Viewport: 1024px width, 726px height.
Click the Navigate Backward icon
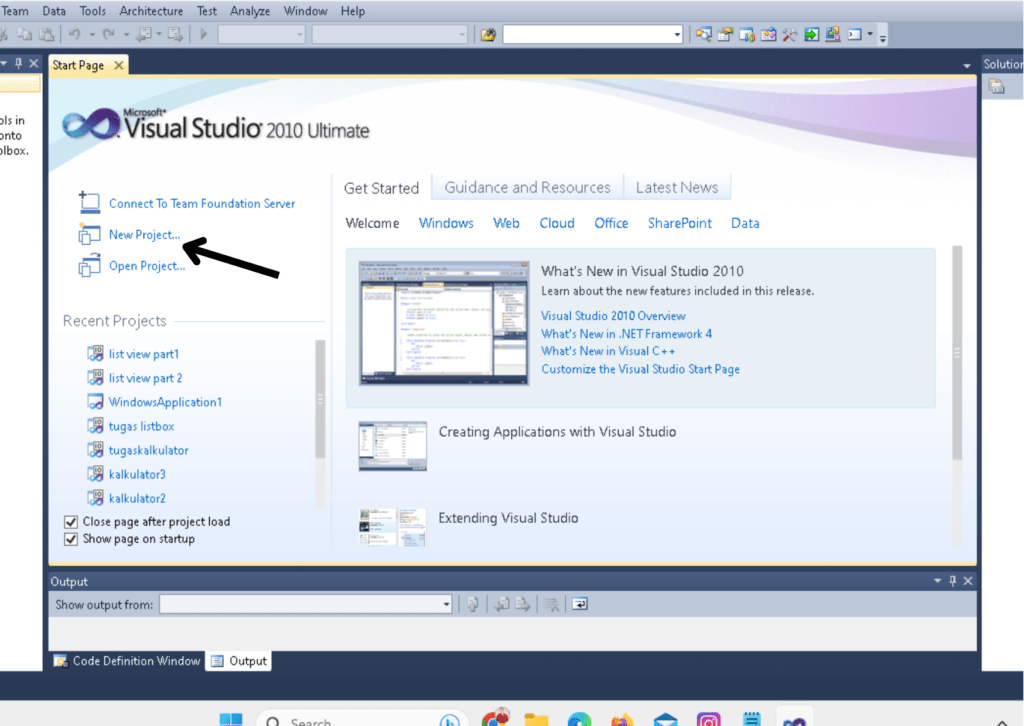point(144,35)
